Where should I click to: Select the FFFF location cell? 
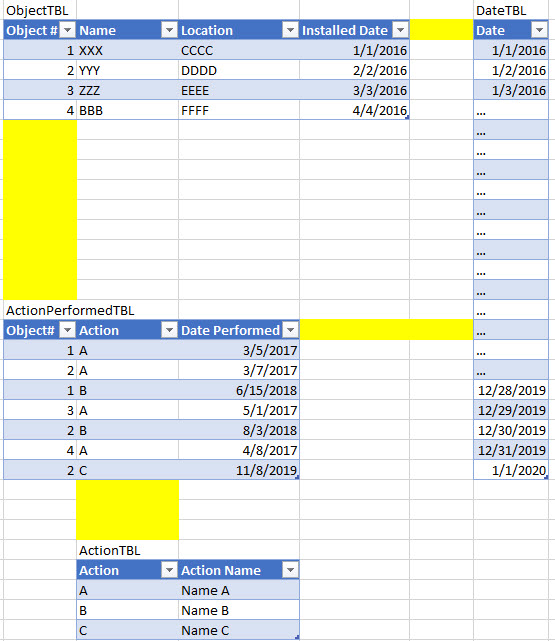click(x=239, y=110)
